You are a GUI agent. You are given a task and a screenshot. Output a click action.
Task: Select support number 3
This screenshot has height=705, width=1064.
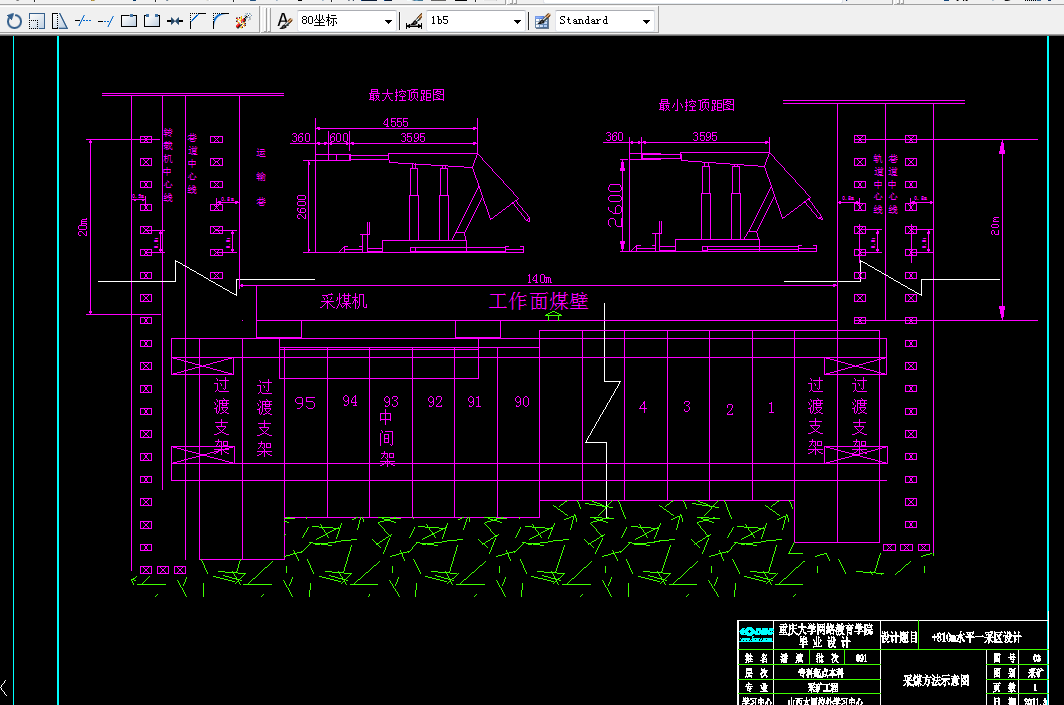click(687, 406)
